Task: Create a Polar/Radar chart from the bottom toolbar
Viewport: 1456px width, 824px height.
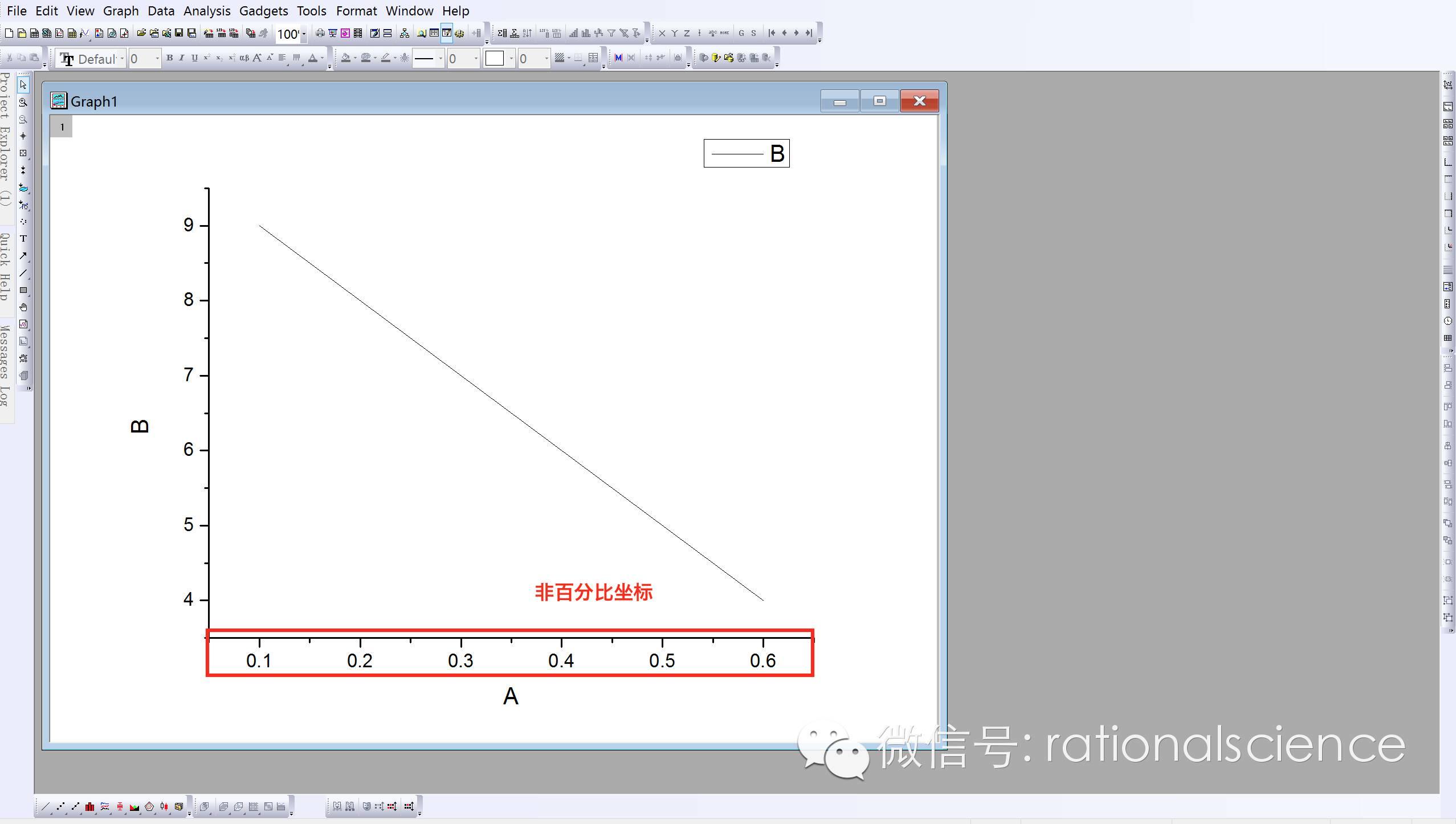Action: tap(149, 806)
